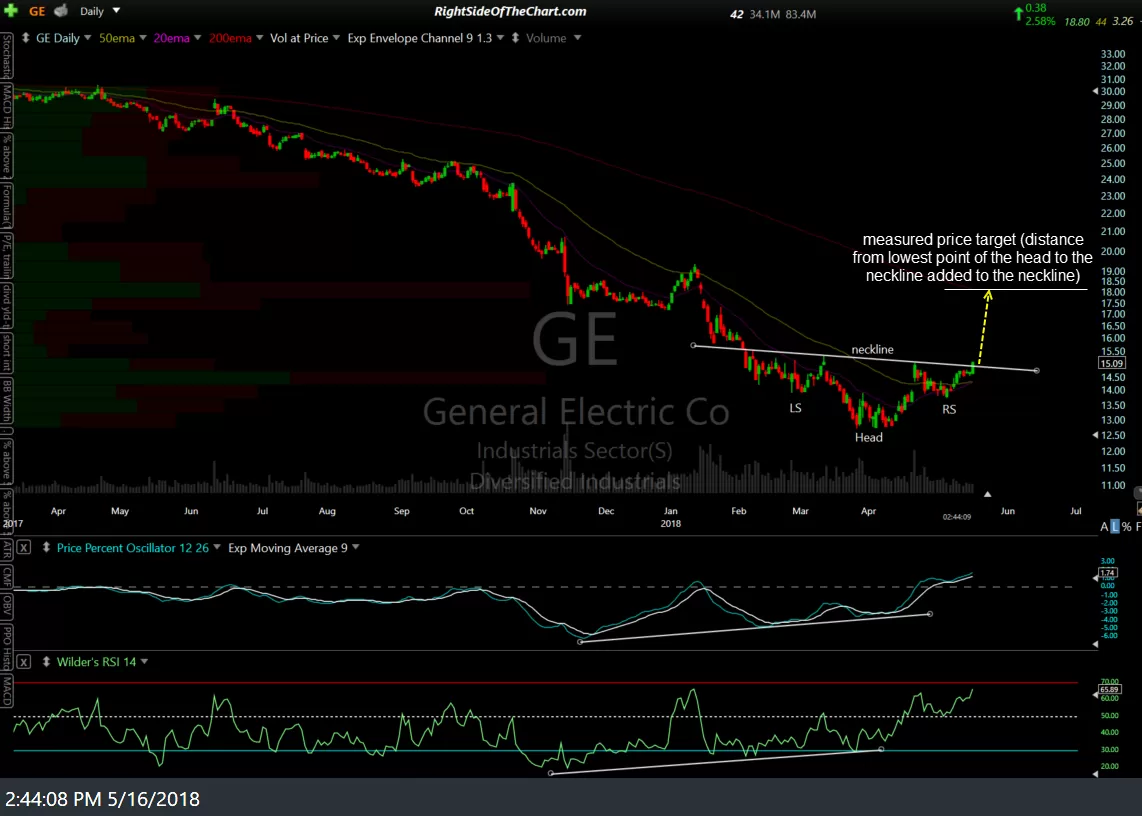
Task: Click the 15.09 current price label
Action: point(1111,363)
